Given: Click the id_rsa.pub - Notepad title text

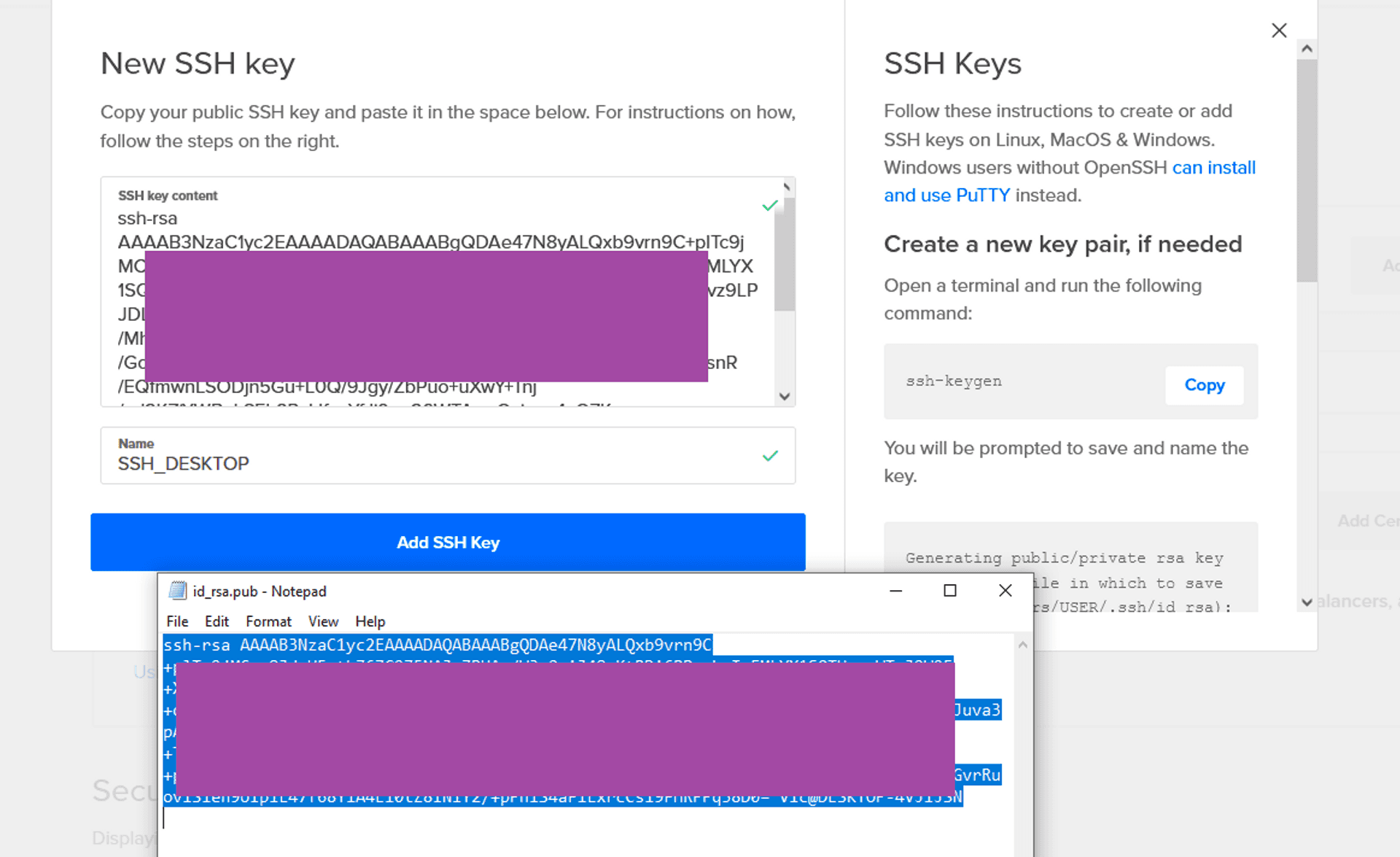Looking at the screenshot, I should [260, 591].
